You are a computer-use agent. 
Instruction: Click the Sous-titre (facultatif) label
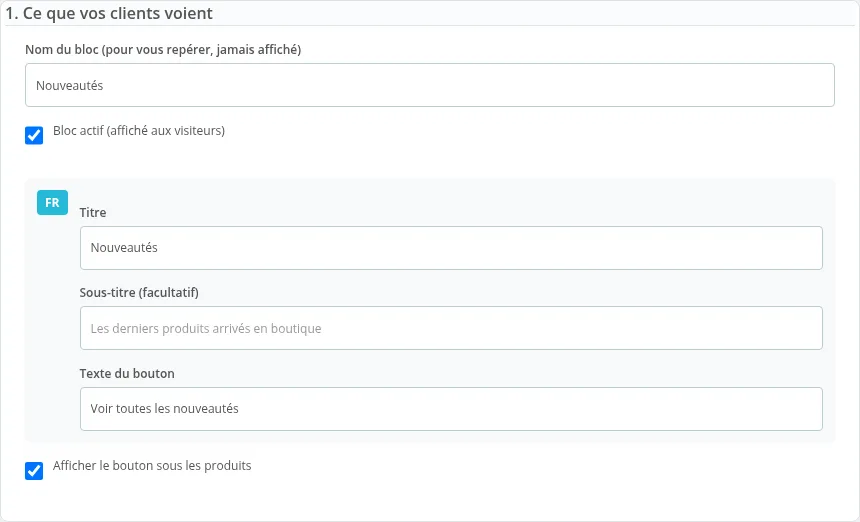point(139,293)
